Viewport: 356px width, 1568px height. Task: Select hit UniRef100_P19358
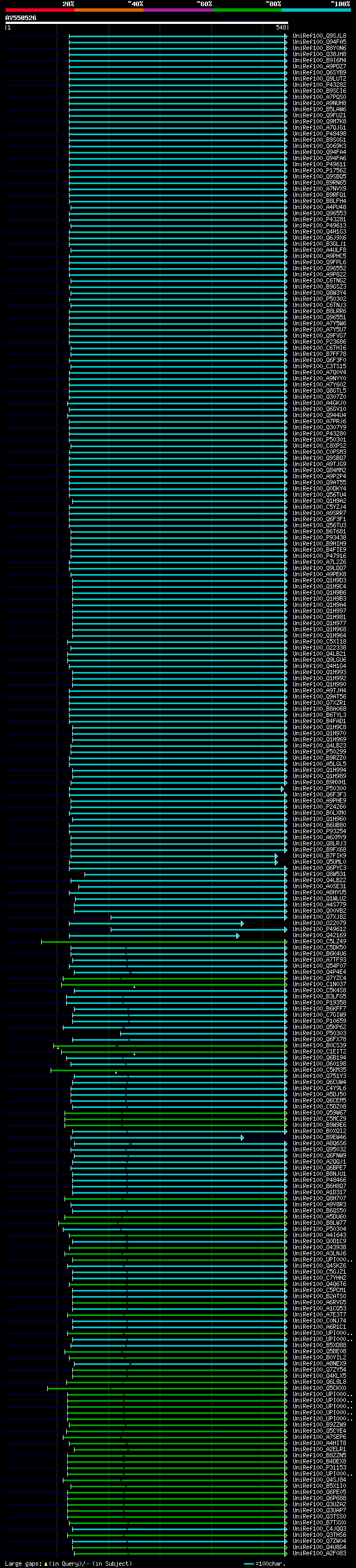click(319, 1002)
